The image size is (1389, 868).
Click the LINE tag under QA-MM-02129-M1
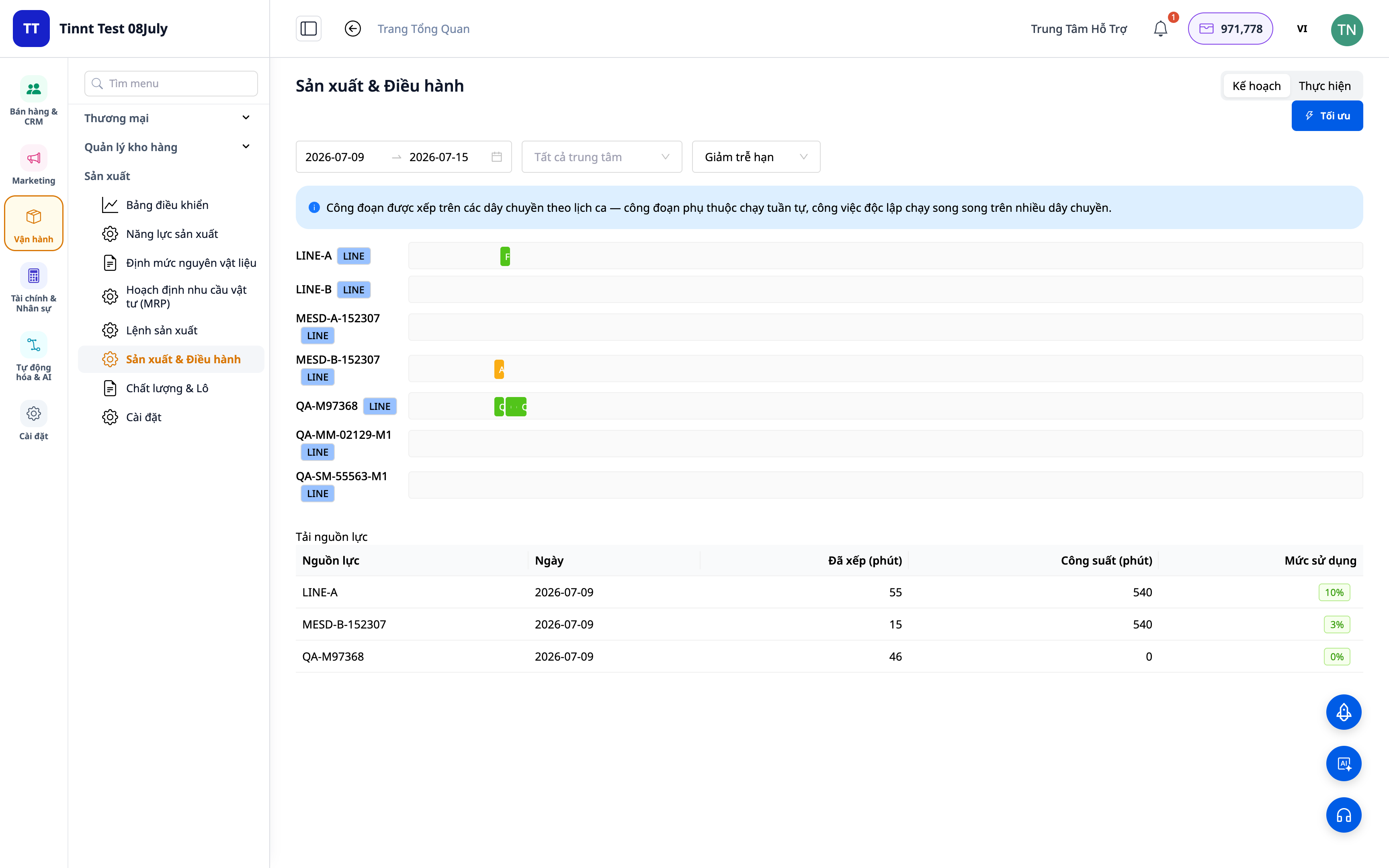coord(318,452)
